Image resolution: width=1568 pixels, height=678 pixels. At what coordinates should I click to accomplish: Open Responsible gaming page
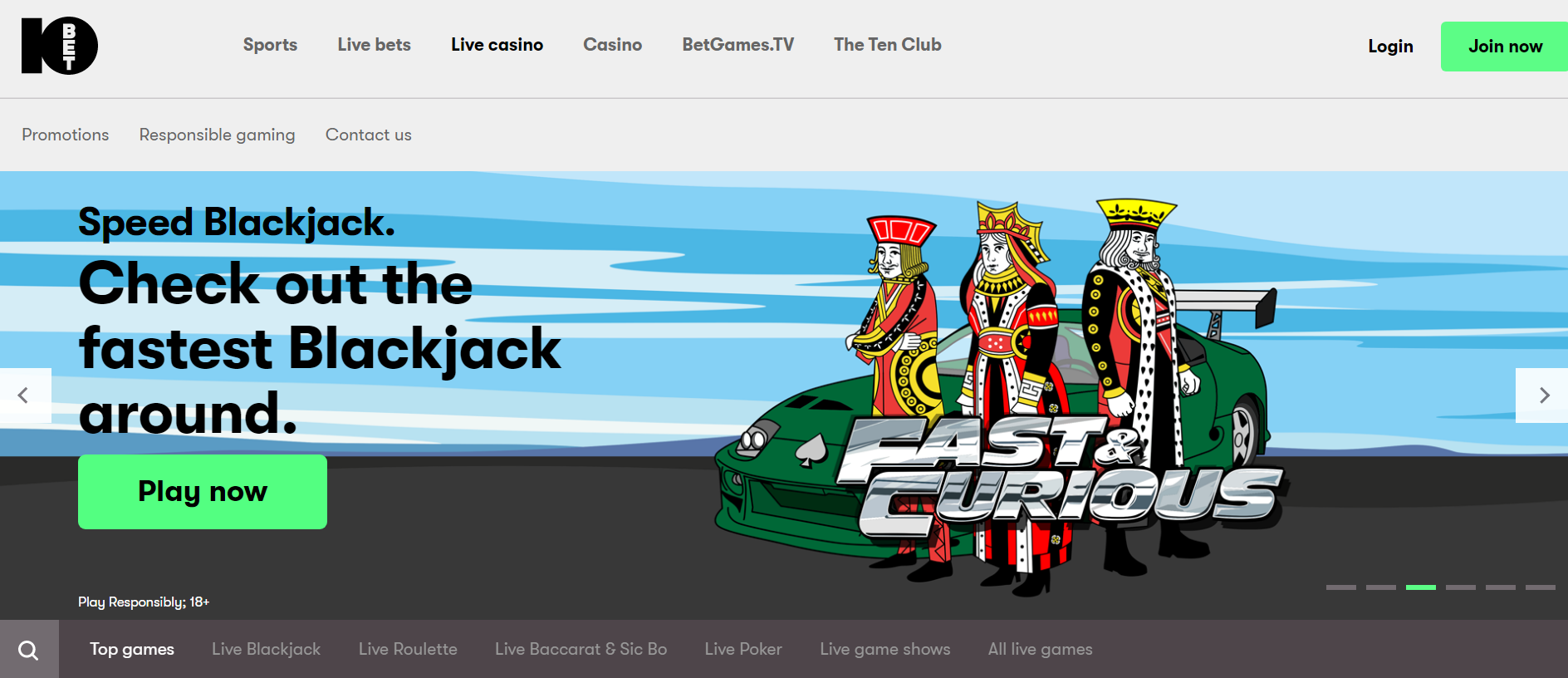[x=217, y=135]
